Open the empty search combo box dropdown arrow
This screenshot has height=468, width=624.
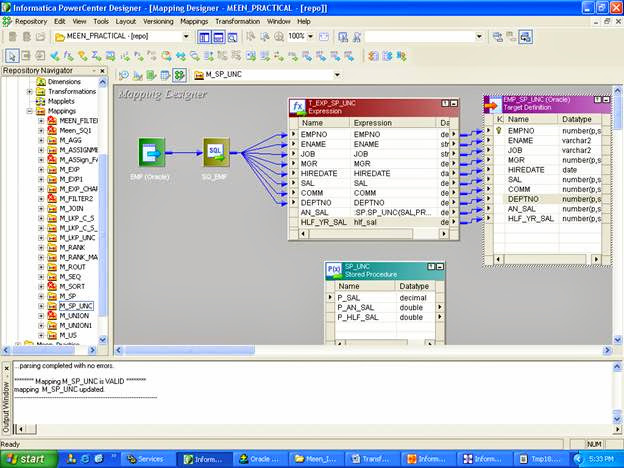pyautogui.click(x=479, y=37)
